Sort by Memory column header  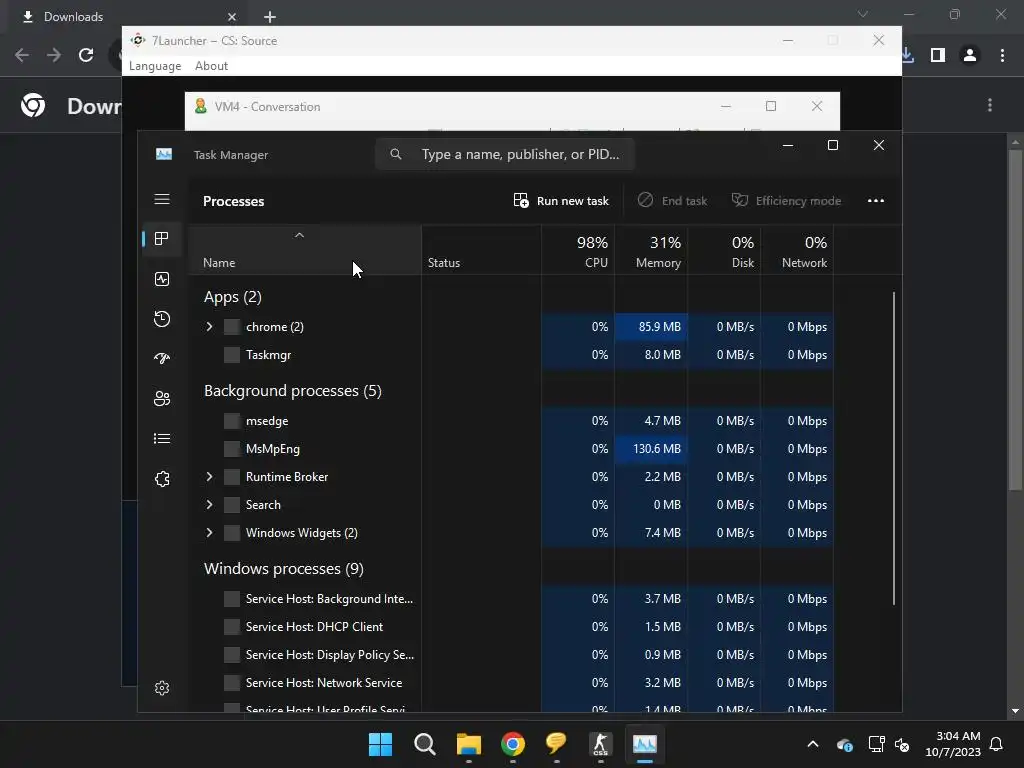[651, 251]
